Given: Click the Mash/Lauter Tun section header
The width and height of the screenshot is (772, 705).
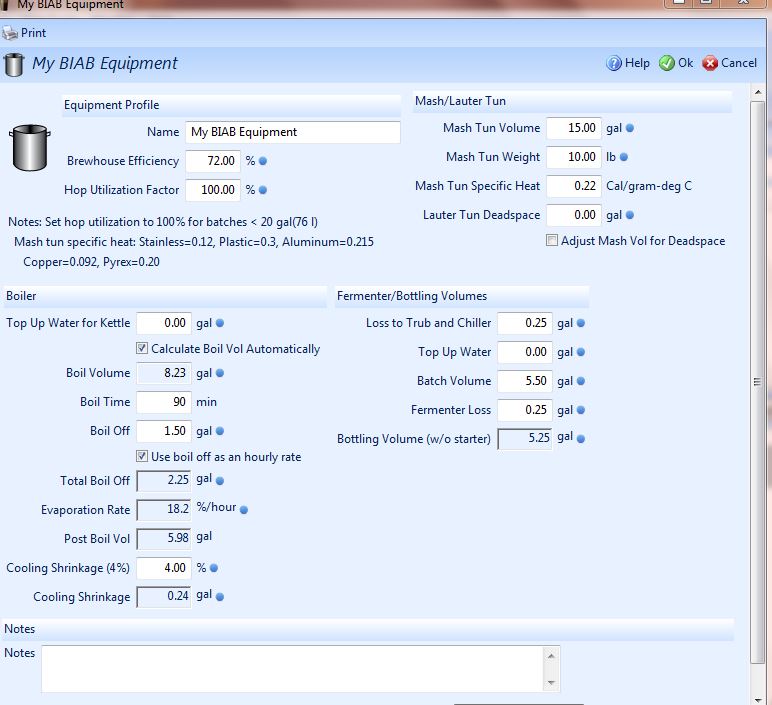Looking at the screenshot, I should 572,101.
